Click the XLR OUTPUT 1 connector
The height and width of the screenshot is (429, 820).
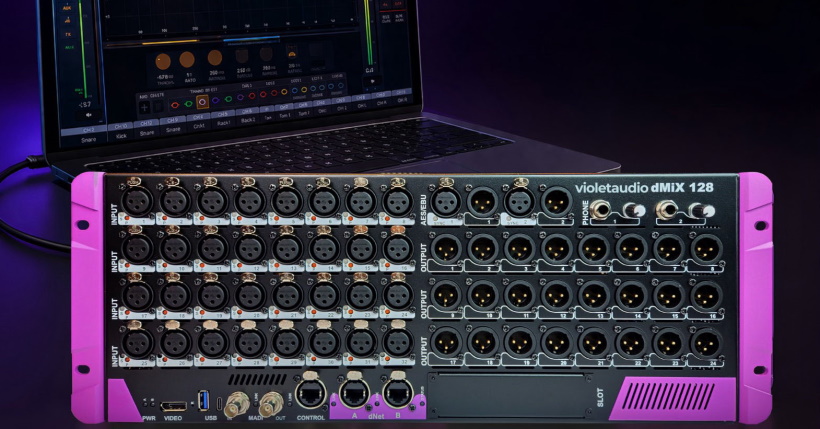point(446,249)
